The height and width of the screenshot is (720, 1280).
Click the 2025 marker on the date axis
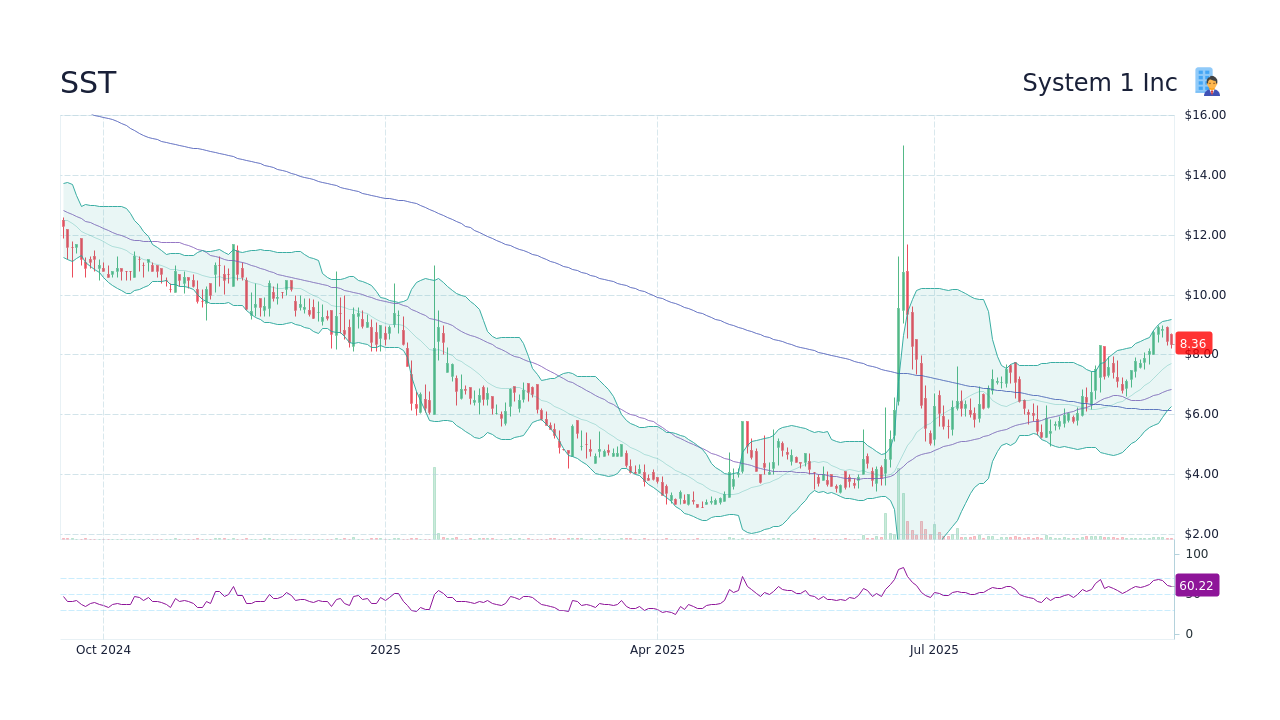pyautogui.click(x=385, y=650)
